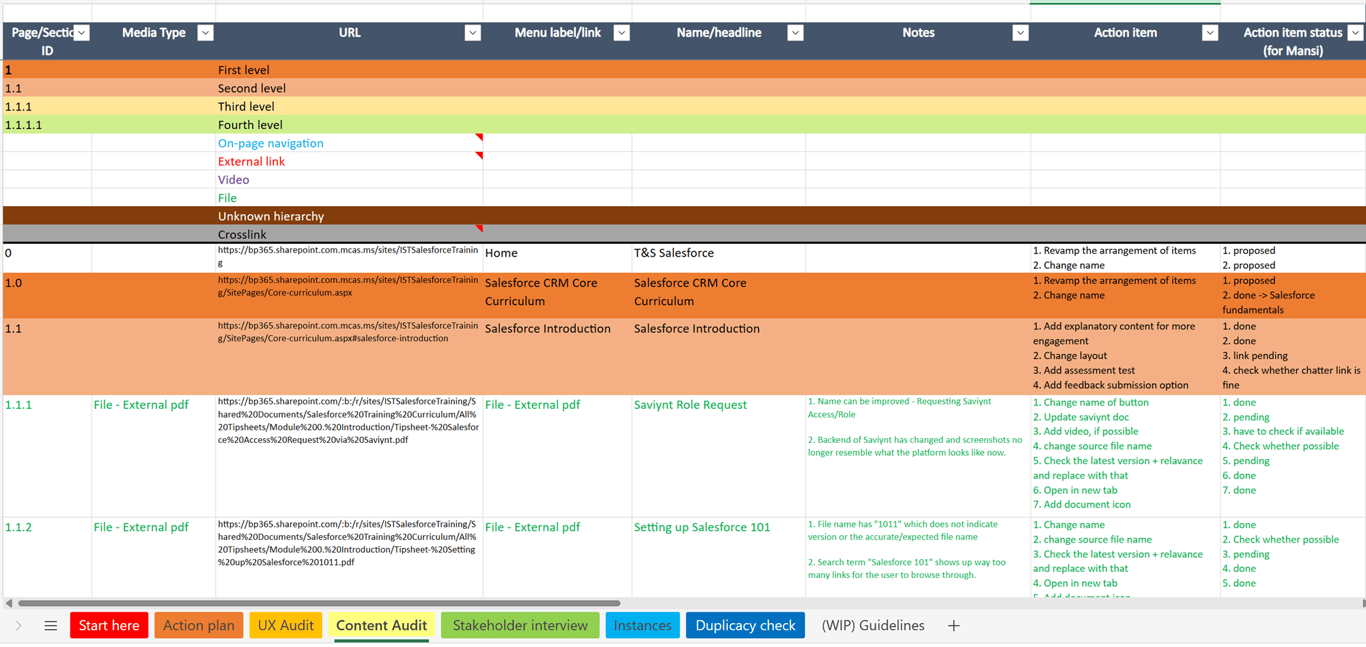Switch to the UX Audit sheet tab

[x=286, y=626]
